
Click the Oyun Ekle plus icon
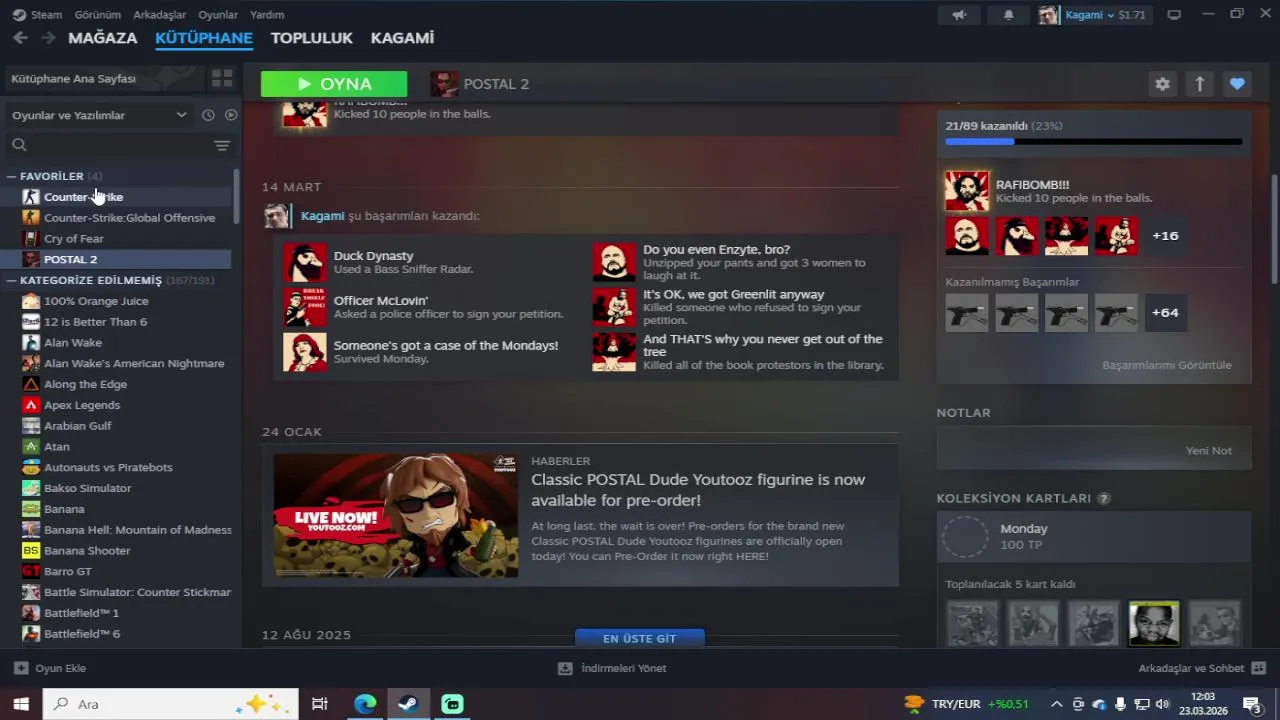click(21, 668)
